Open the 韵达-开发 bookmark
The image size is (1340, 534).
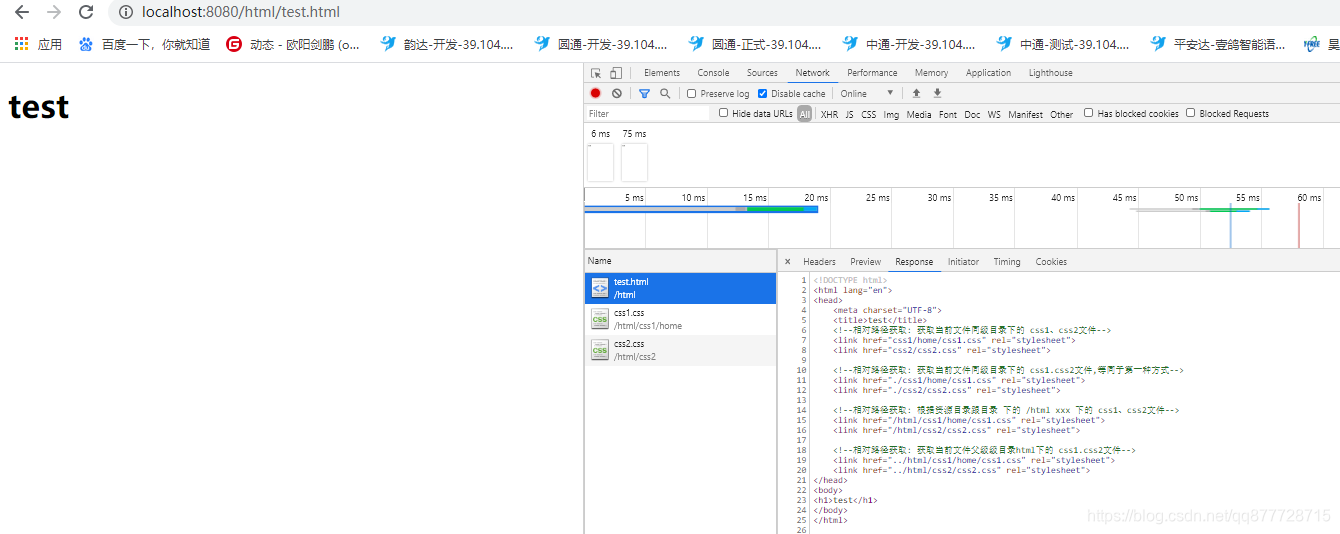447,44
